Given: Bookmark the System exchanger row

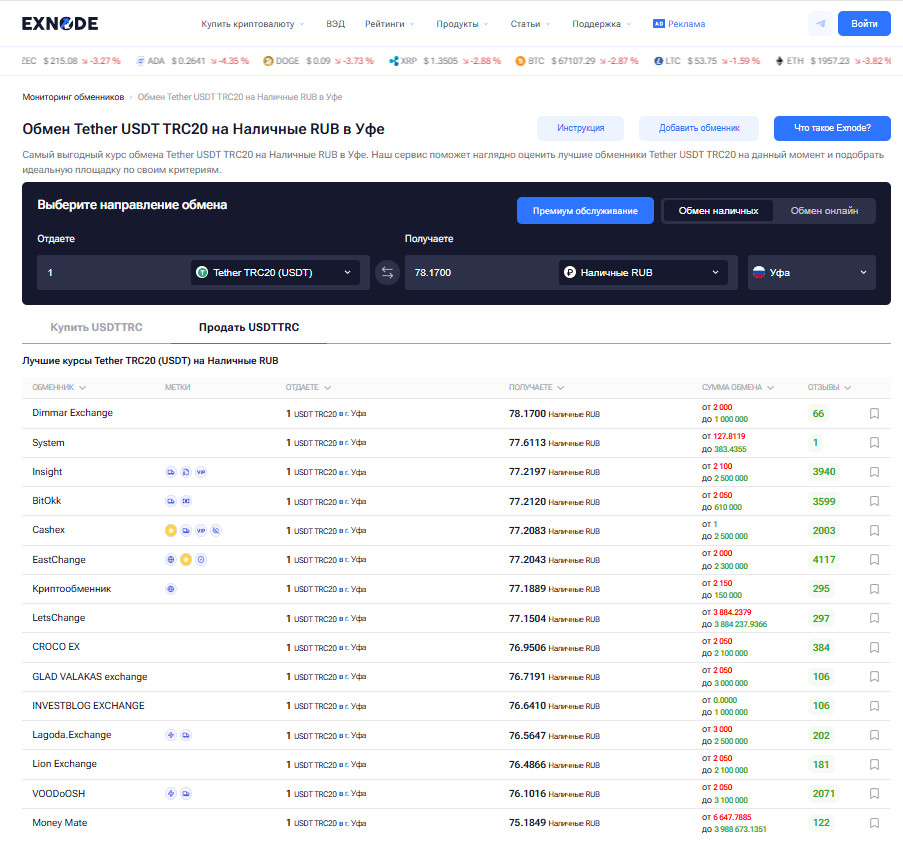Looking at the screenshot, I should coord(874,442).
